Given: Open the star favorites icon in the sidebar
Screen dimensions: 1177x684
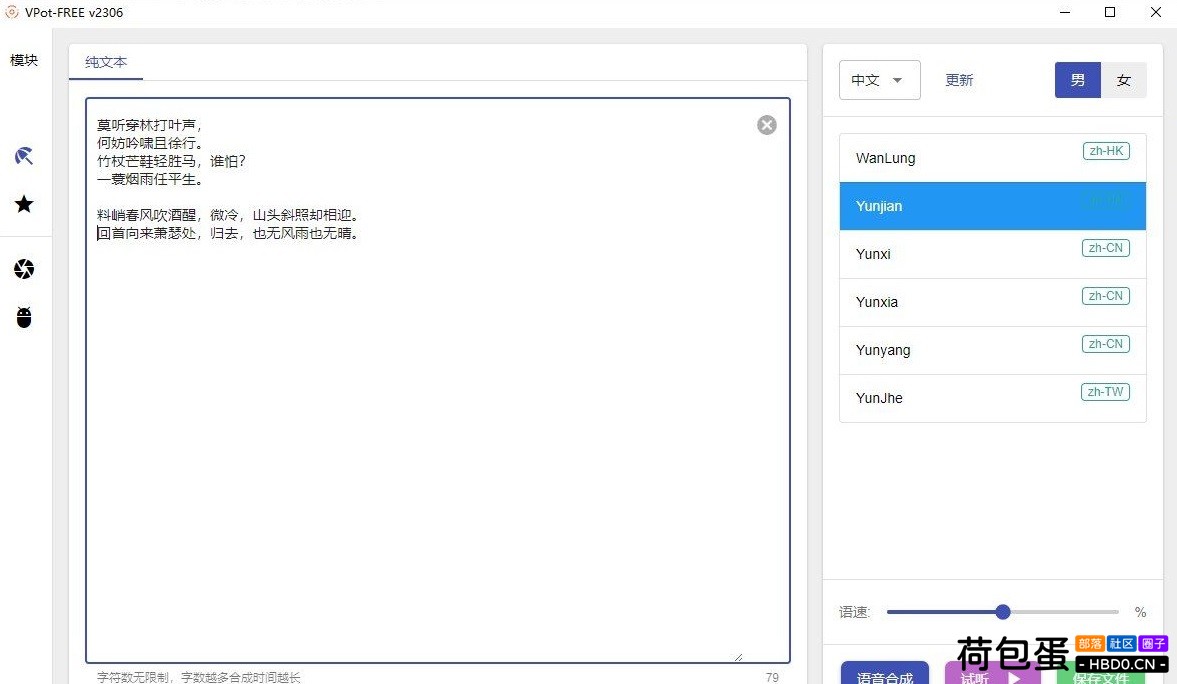Looking at the screenshot, I should pos(24,204).
